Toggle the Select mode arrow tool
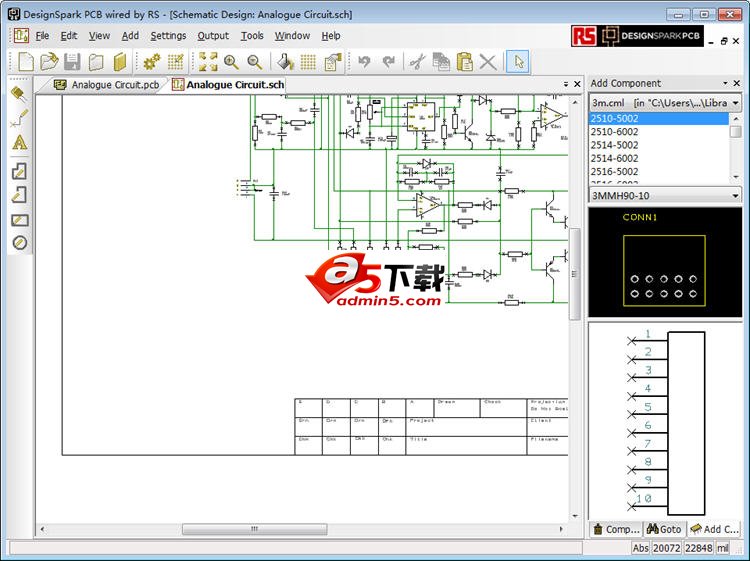This screenshot has width=750, height=561. point(517,62)
